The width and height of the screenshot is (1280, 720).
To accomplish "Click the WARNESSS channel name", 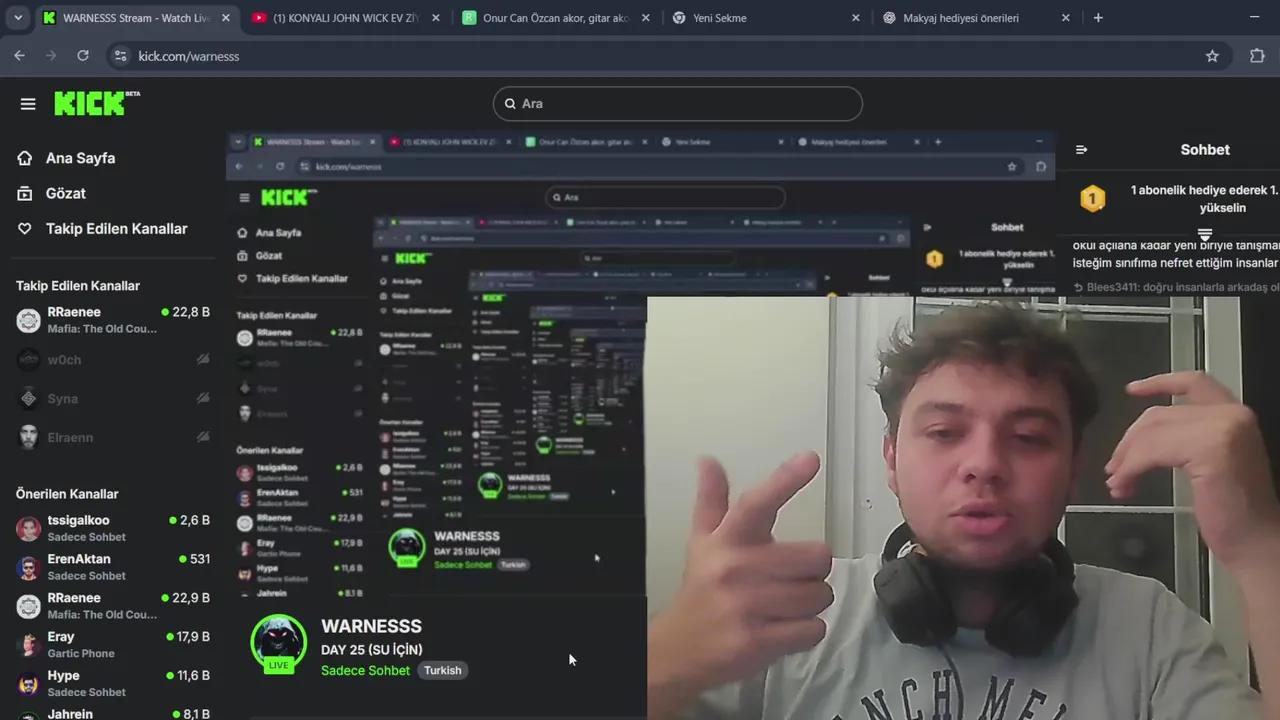I will tap(371, 626).
